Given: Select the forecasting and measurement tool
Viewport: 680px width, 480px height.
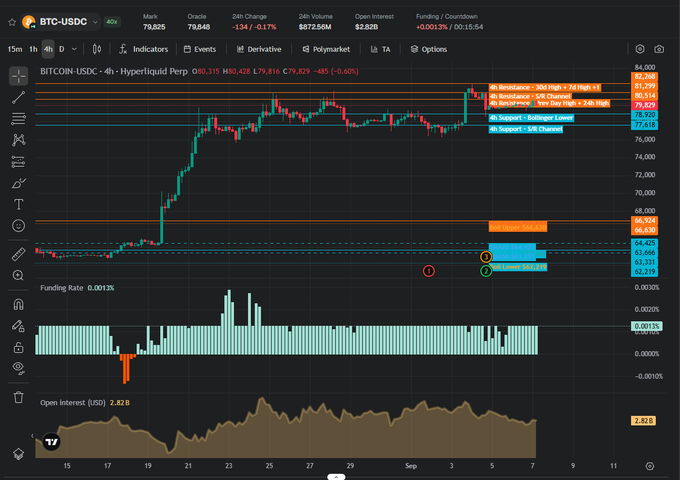Looking at the screenshot, I should [18, 162].
